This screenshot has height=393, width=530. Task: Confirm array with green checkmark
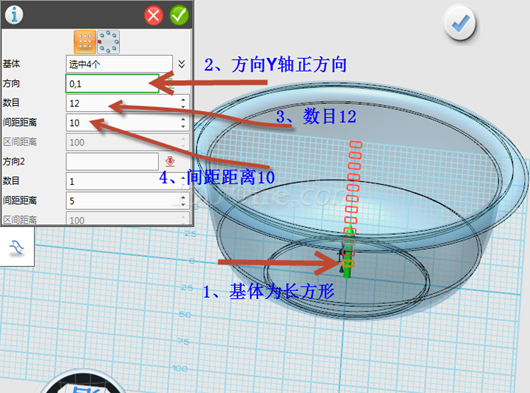pyautogui.click(x=179, y=15)
